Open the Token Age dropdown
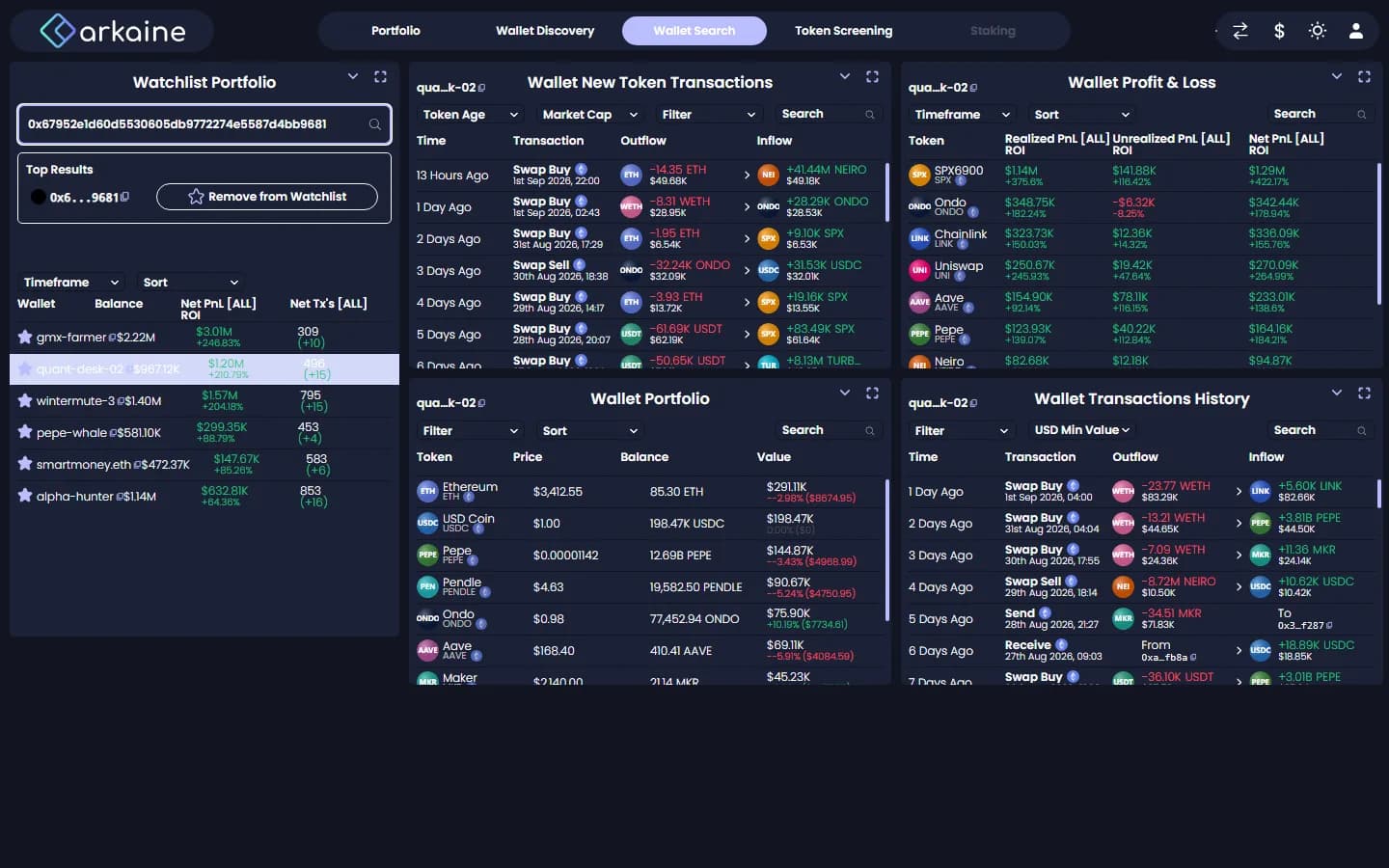This screenshot has height=868, width=1389. click(469, 115)
